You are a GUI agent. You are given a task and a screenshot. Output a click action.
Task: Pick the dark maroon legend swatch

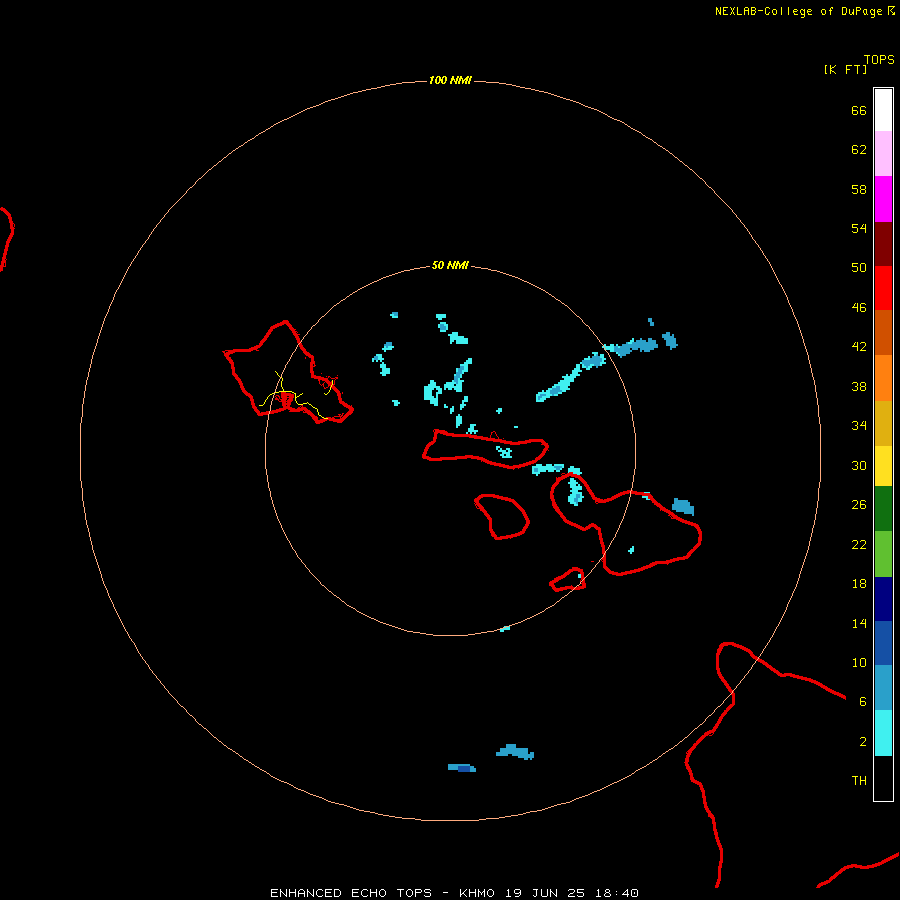pos(883,243)
